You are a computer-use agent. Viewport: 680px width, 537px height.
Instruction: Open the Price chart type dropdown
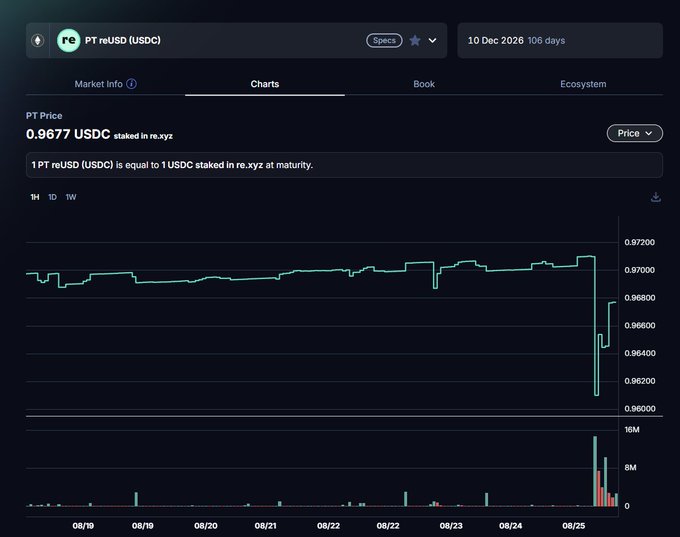634,133
